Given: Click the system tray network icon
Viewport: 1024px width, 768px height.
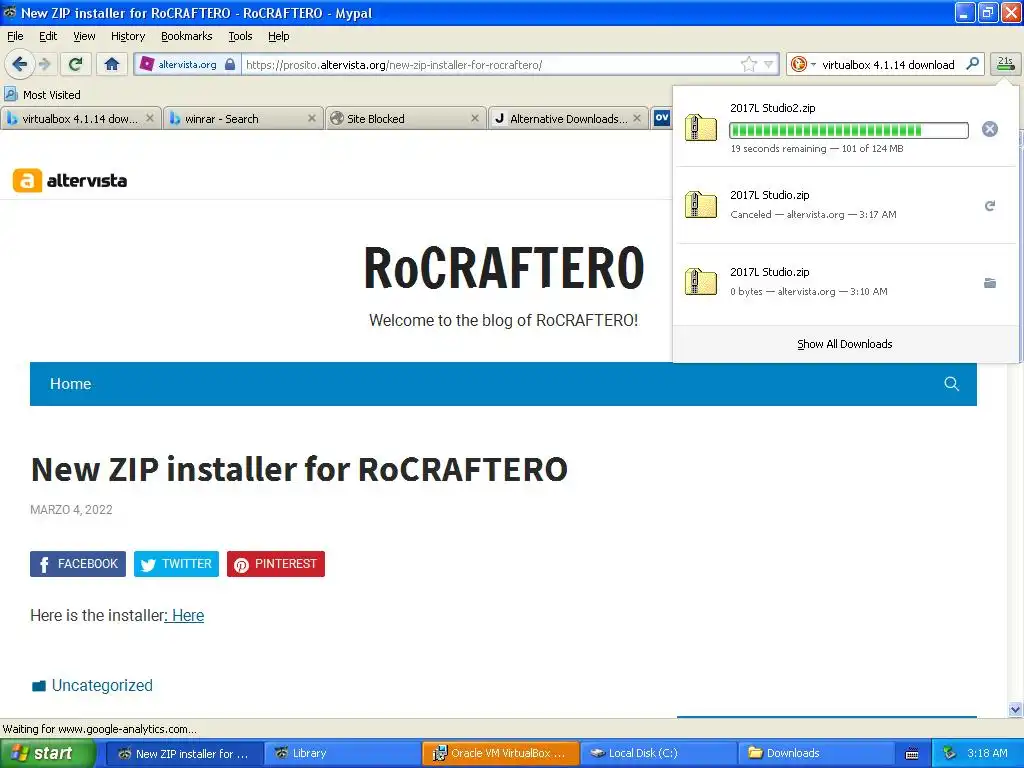Looking at the screenshot, I should pos(950,753).
